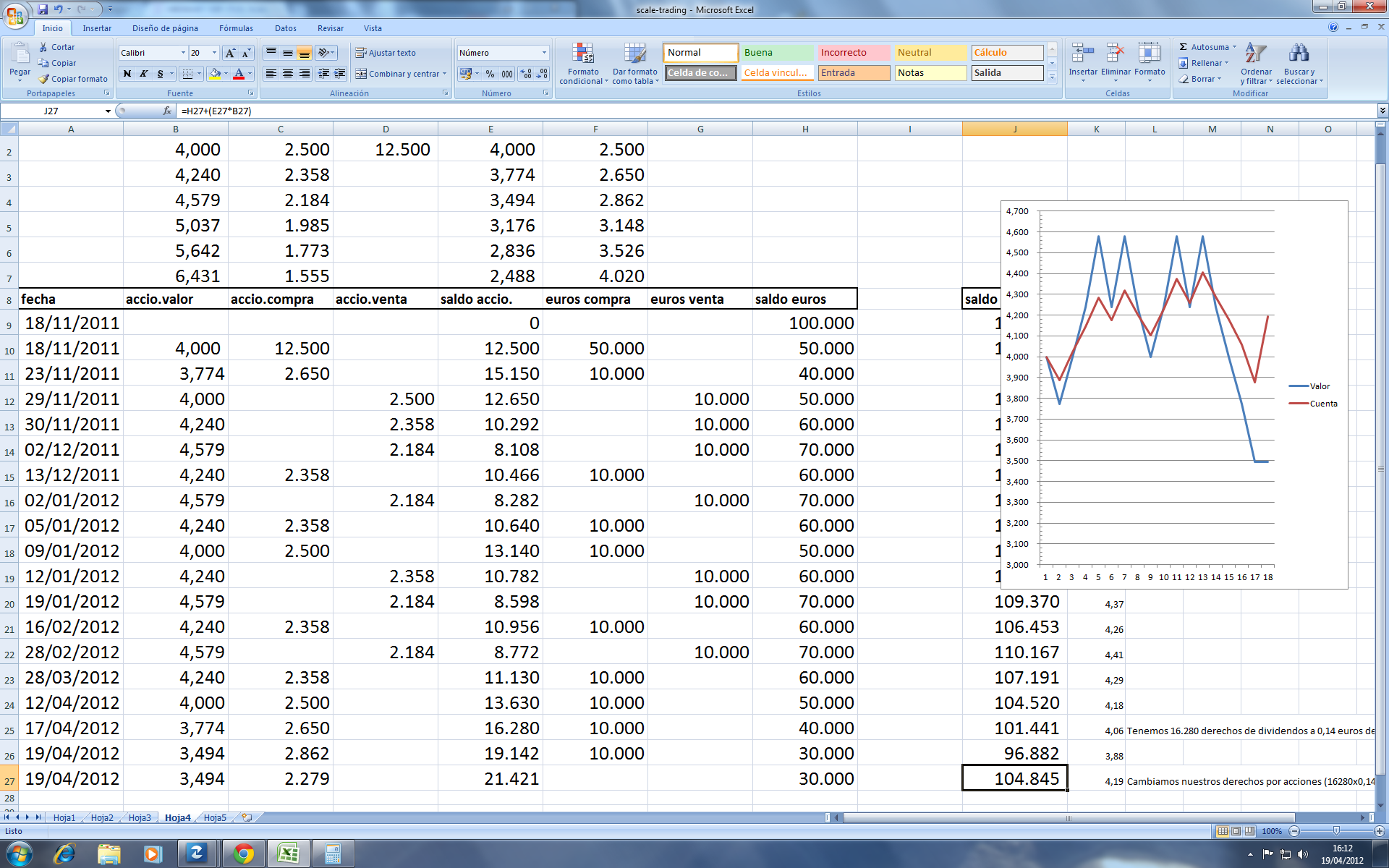Apply the Buena cell style

tap(776, 53)
